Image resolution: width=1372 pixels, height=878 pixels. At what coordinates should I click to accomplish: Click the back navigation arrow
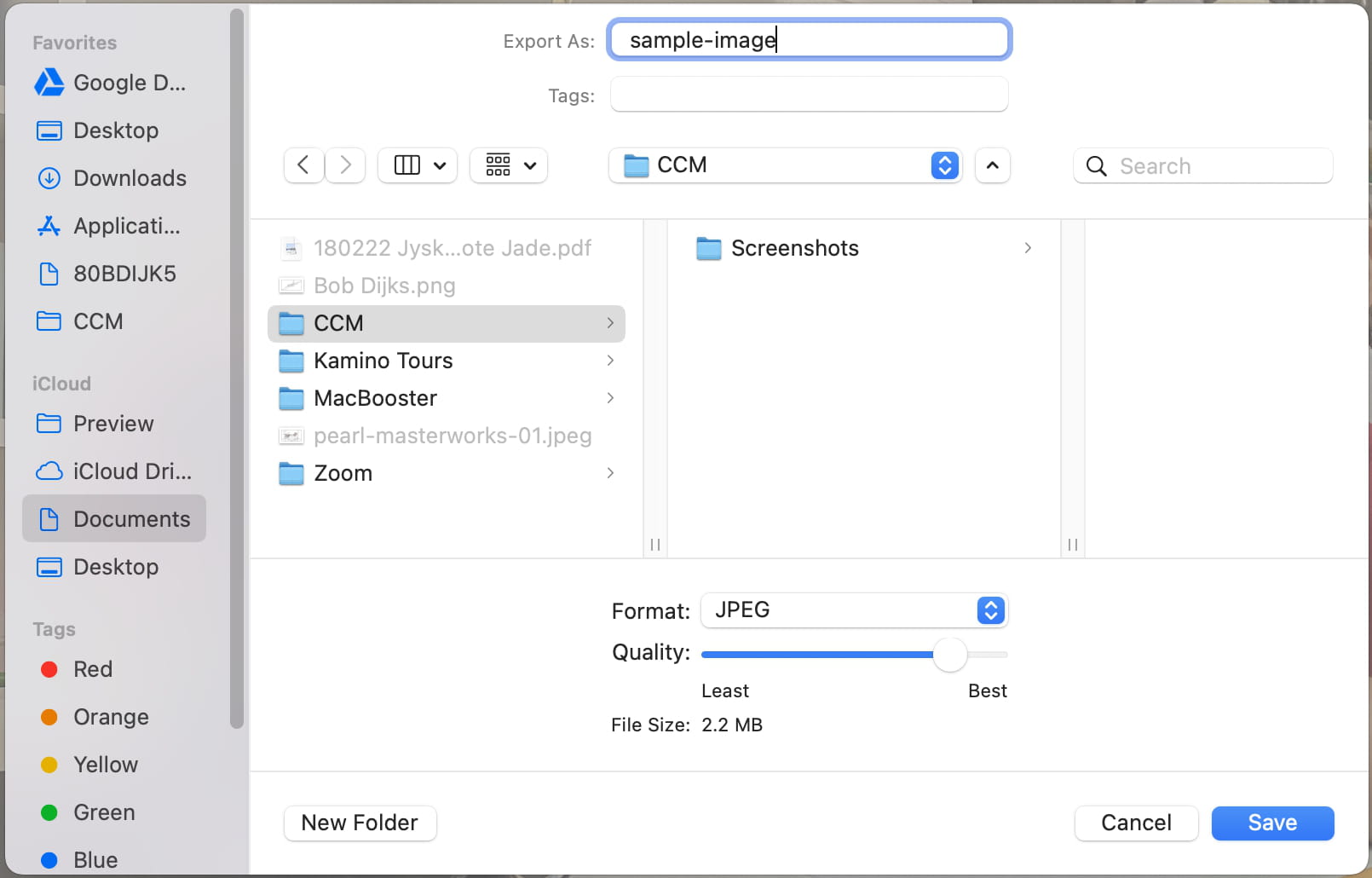[303, 165]
